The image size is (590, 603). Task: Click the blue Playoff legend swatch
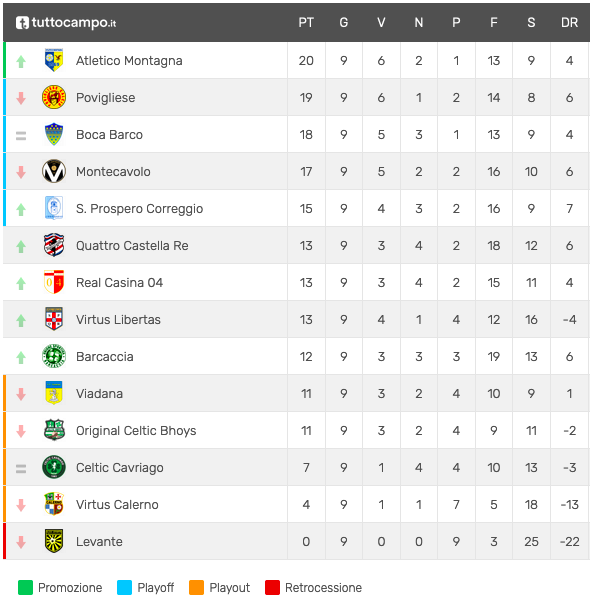pyautogui.click(x=124, y=587)
